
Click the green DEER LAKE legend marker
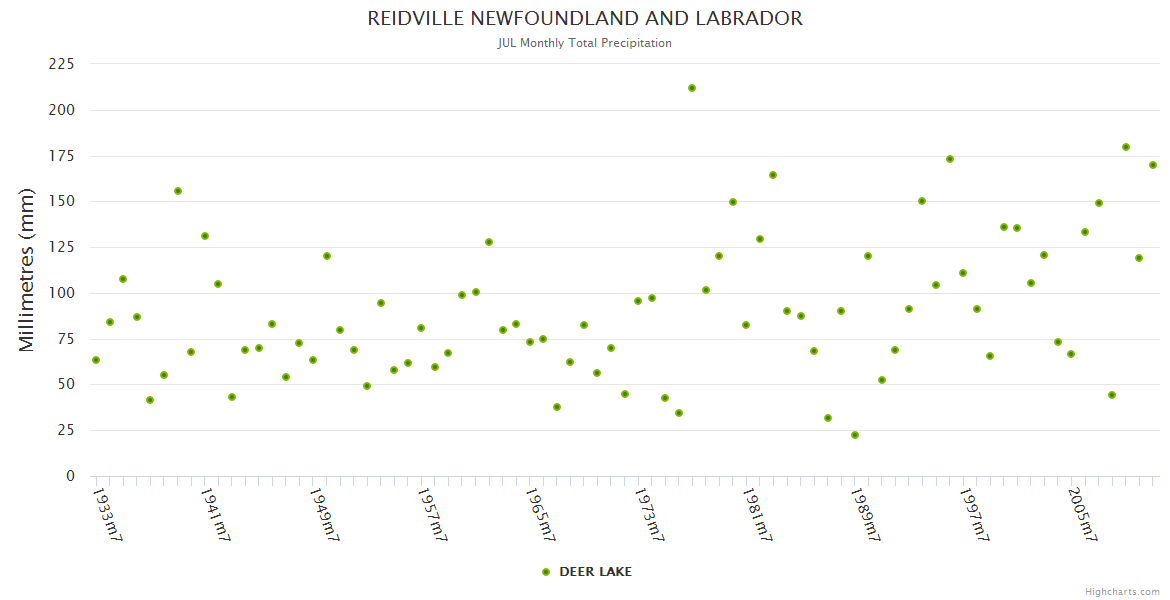tap(546, 572)
